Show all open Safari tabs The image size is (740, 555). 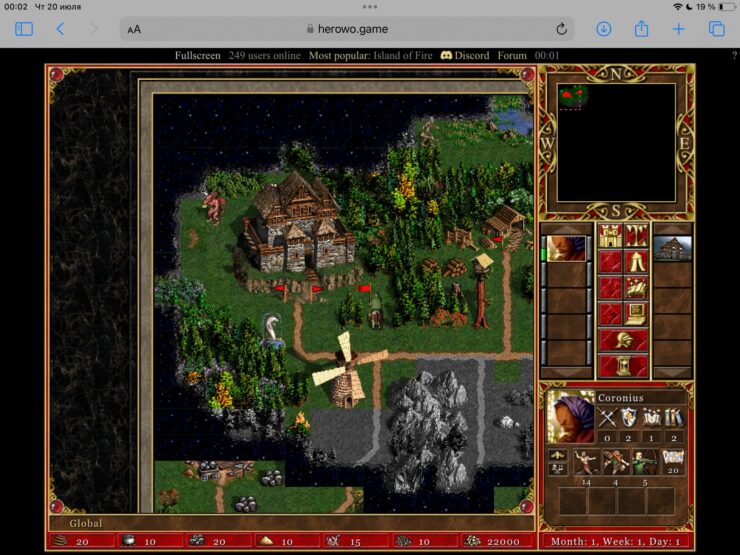(716, 29)
